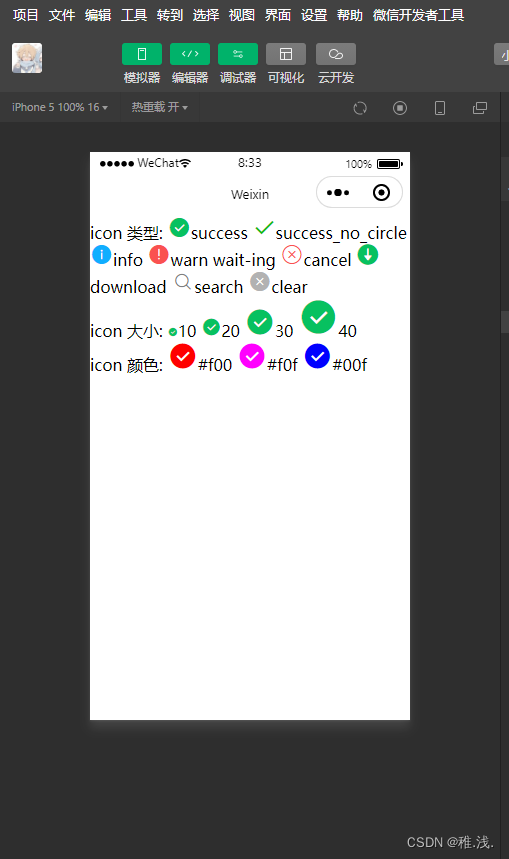The image size is (509, 859).
Task: Open the 设置 menu
Action: 314,15
